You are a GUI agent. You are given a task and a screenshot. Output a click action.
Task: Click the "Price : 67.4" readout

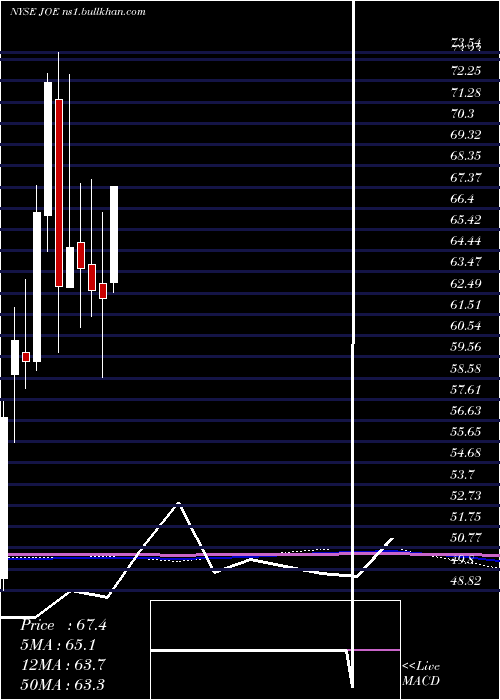(63, 625)
